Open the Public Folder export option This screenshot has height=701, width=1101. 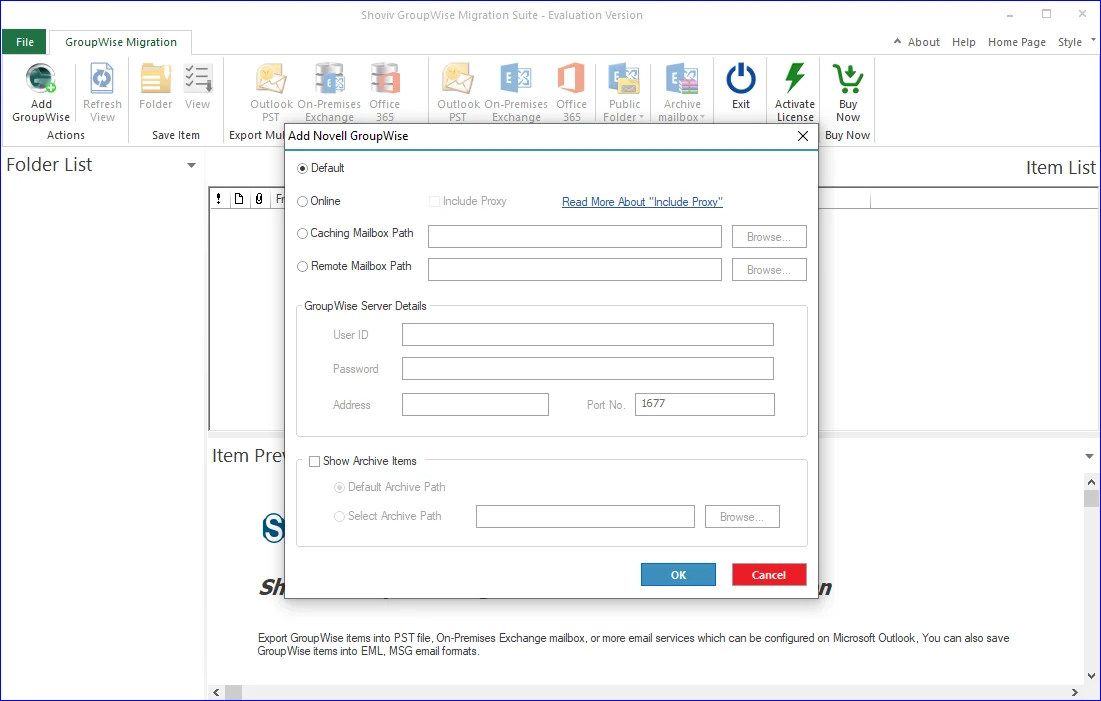point(624,79)
